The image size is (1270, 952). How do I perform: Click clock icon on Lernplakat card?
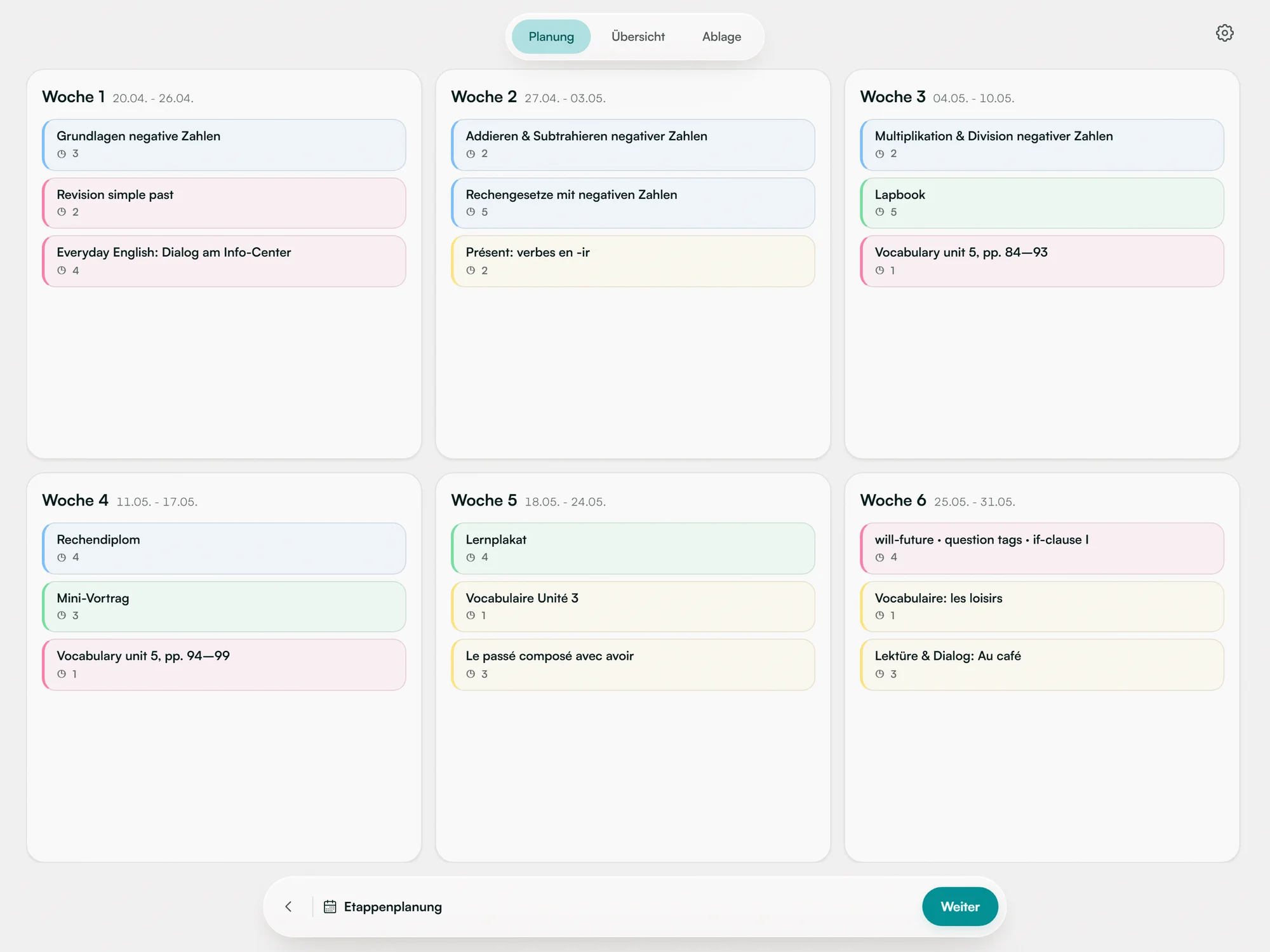[471, 558]
